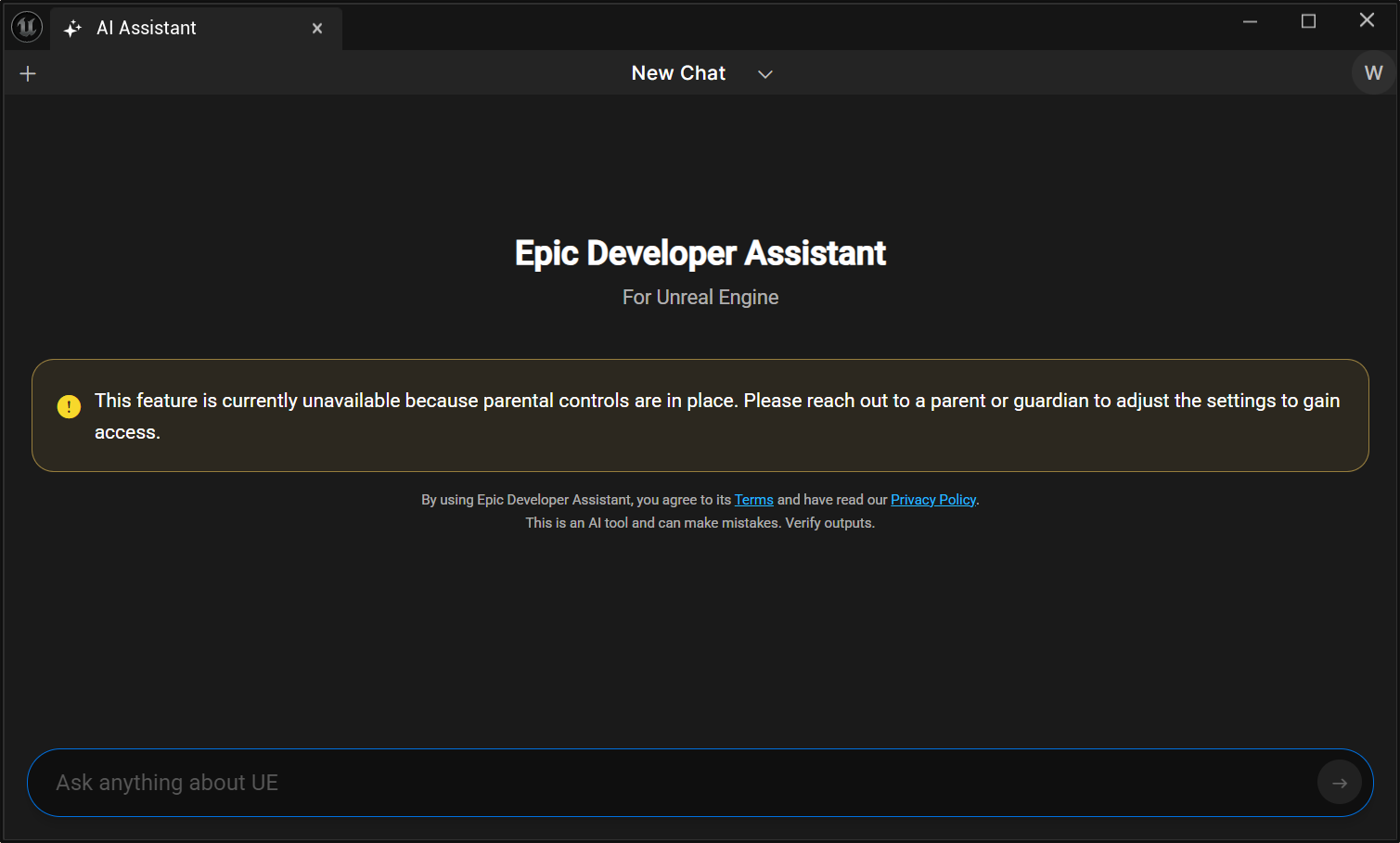Send message with the arrow button
Screen dimensions: 1400x843
(x=1340, y=783)
